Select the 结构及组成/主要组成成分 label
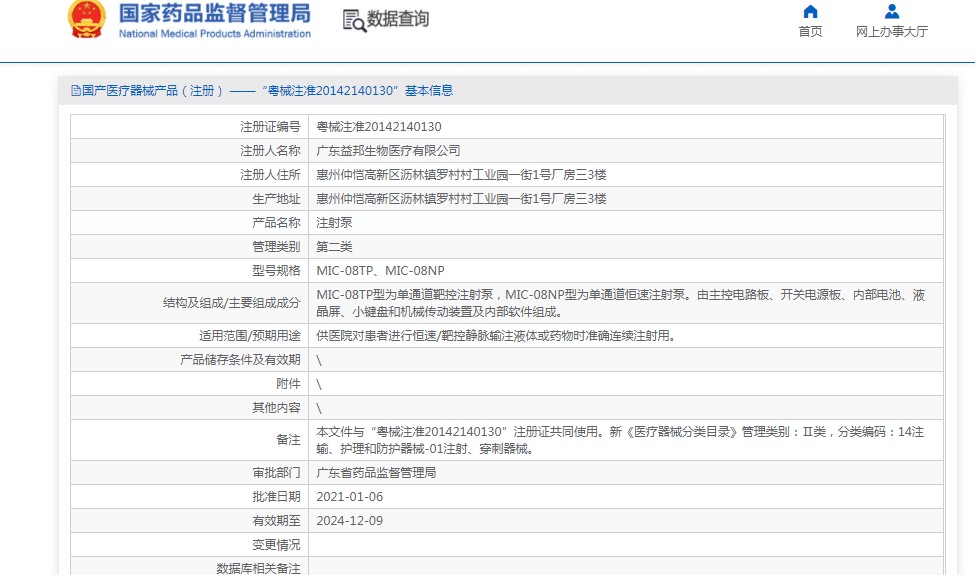 click(231, 303)
